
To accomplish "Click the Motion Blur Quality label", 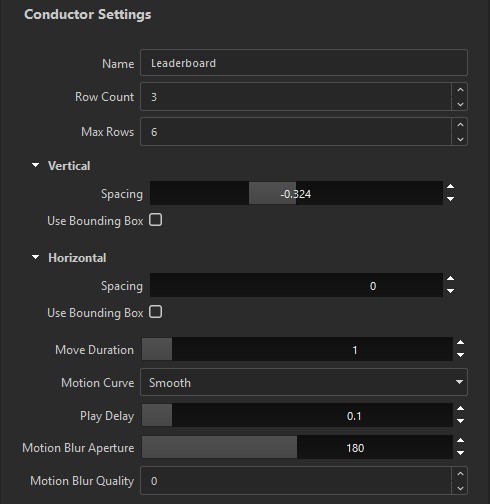I will (x=82, y=481).
